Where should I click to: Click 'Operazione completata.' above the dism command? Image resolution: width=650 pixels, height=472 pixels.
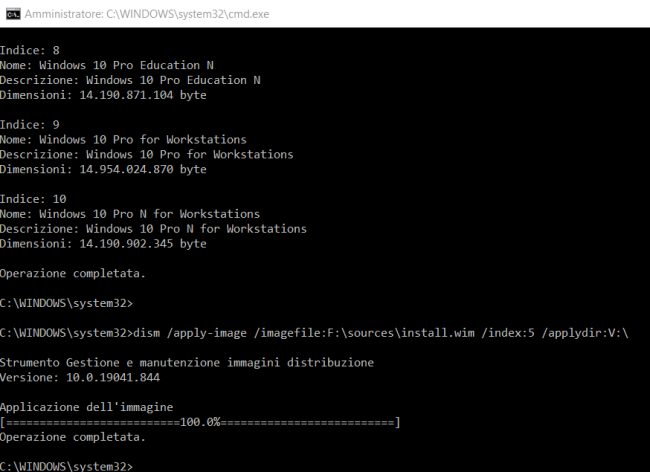point(73,274)
